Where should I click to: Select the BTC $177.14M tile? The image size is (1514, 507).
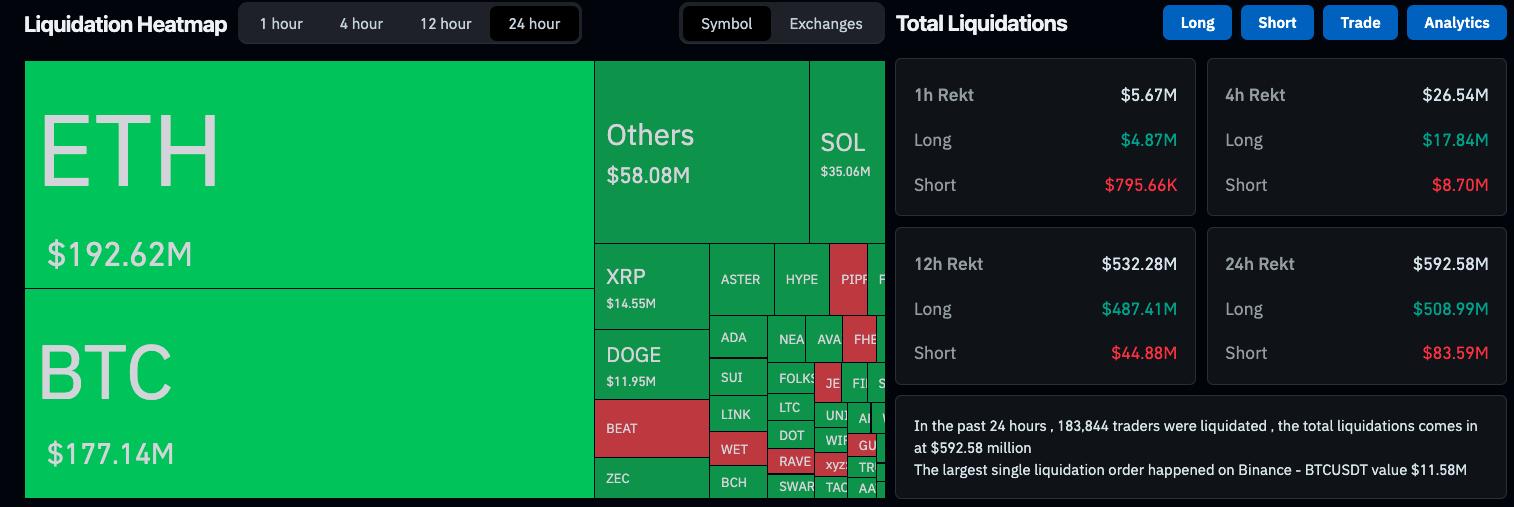(x=309, y=393)
